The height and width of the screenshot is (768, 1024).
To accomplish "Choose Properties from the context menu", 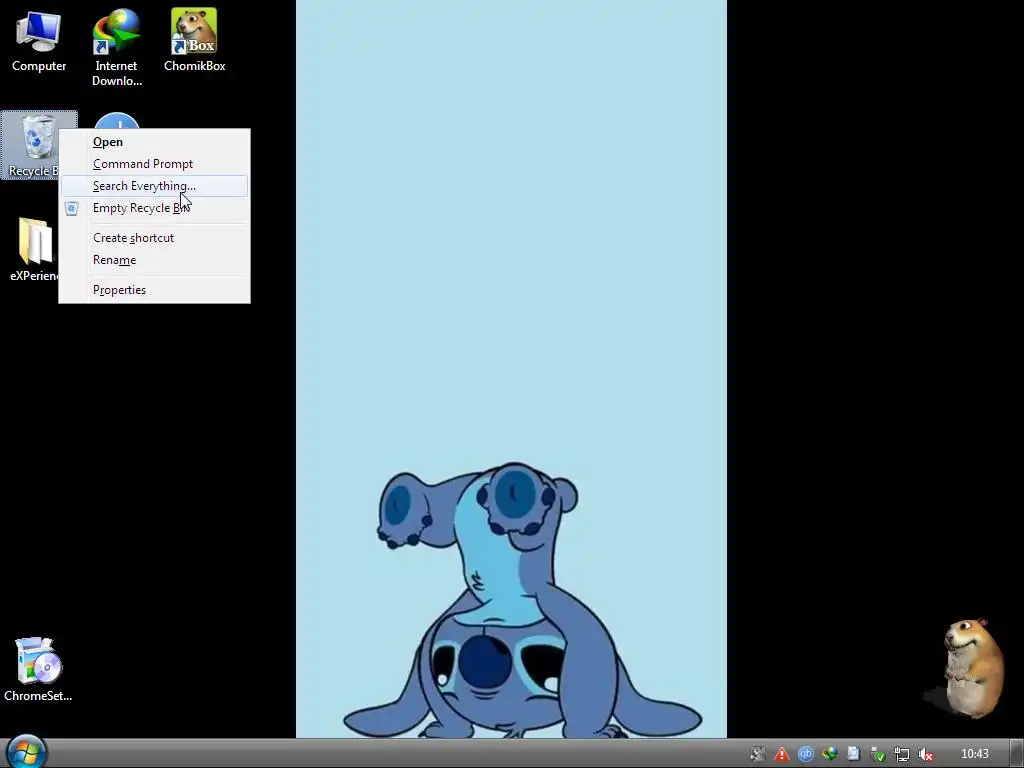I will point(154,290).
